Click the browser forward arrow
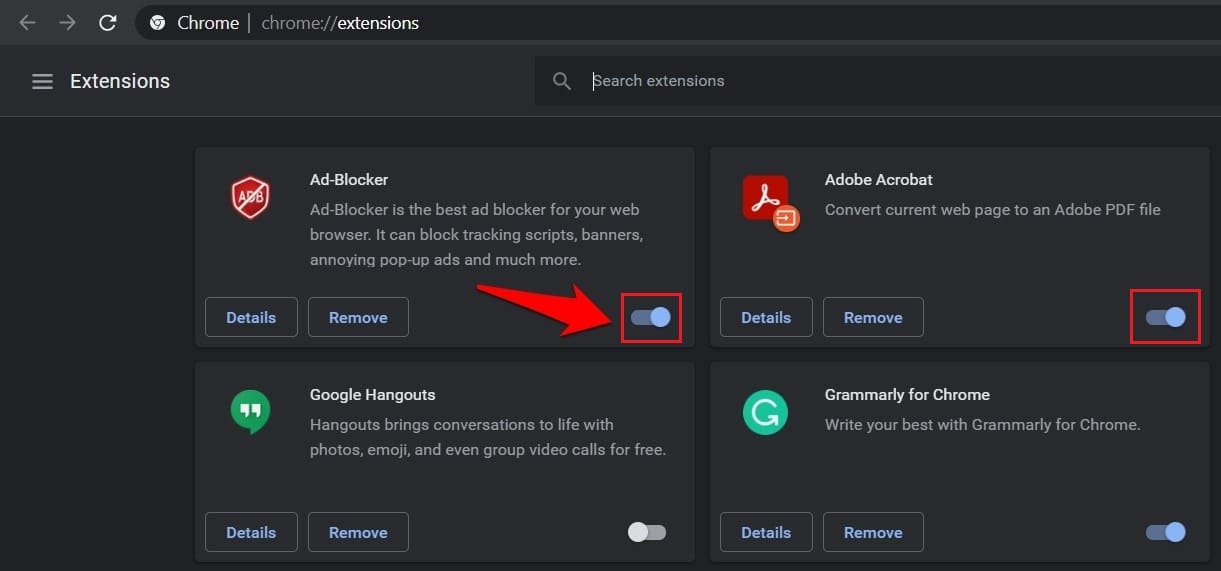The image size is (1221, 571). click(67, 23)
